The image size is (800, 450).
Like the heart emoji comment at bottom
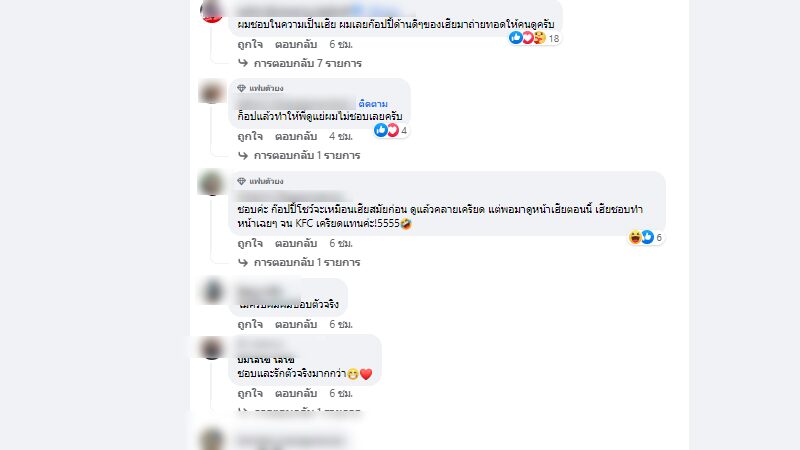click(x=250, y=393)
